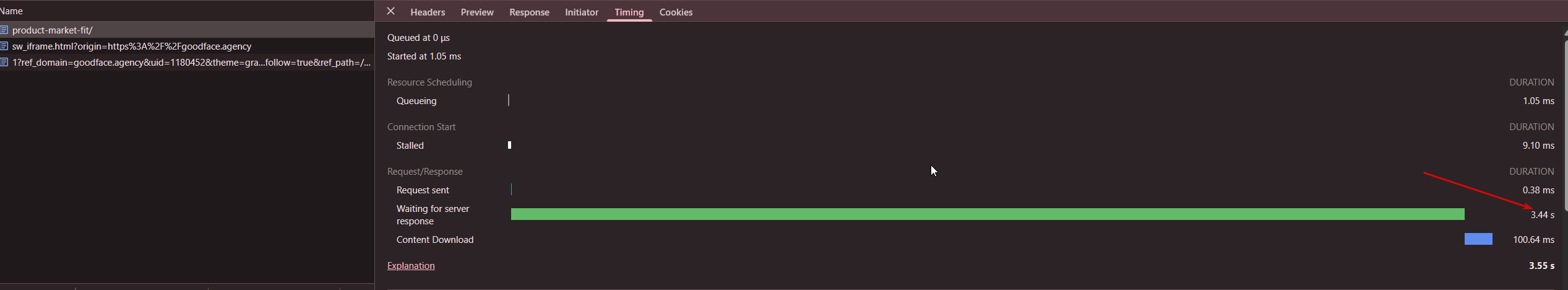This screenshot has width=1568, height=290.
Task: Show the Response tab
Action: click(x=529, y=12)
